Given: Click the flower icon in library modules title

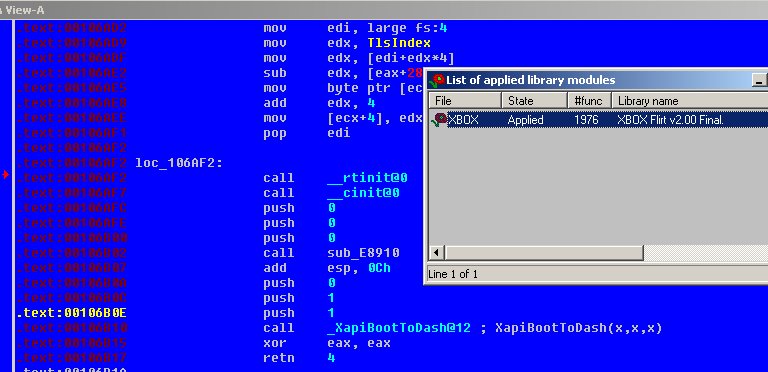Looking at the screenshot, I should click(437, 80).
